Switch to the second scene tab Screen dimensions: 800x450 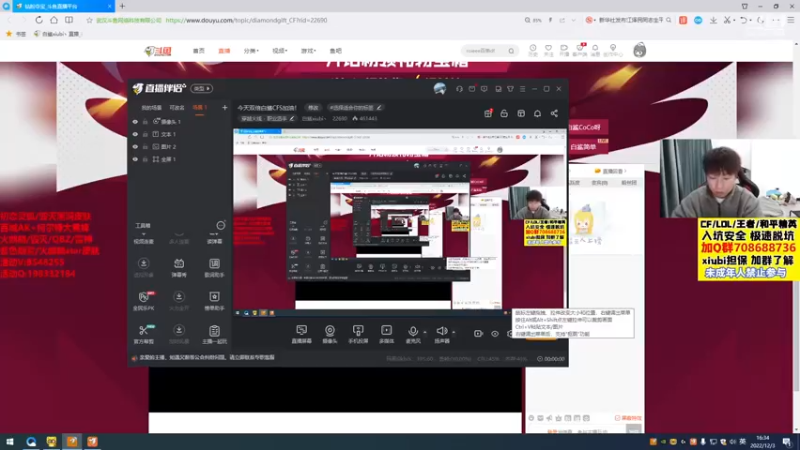click(177, 108)
